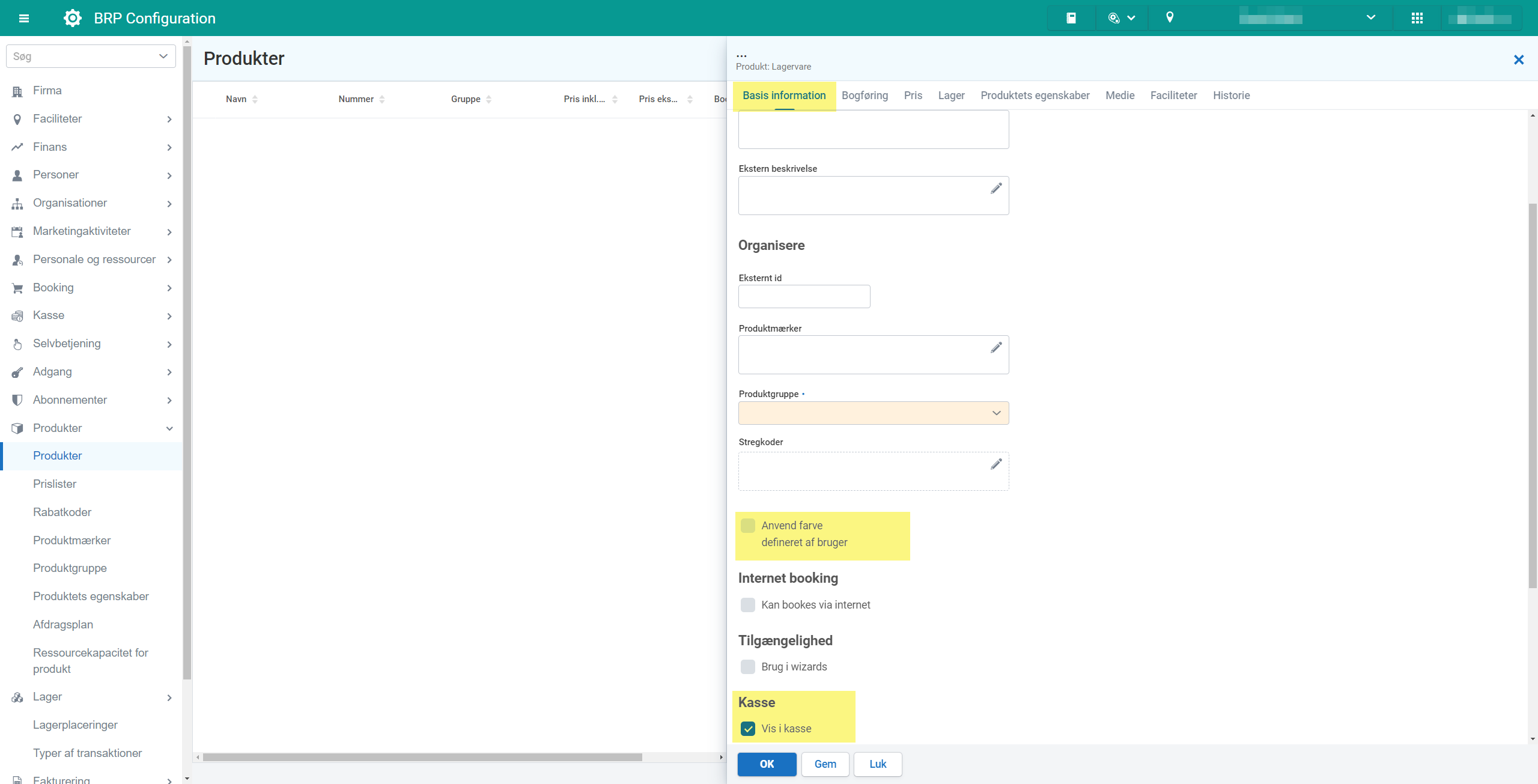Click the Eksternt id input field
1538x784 pixels.
click(804, 296)
